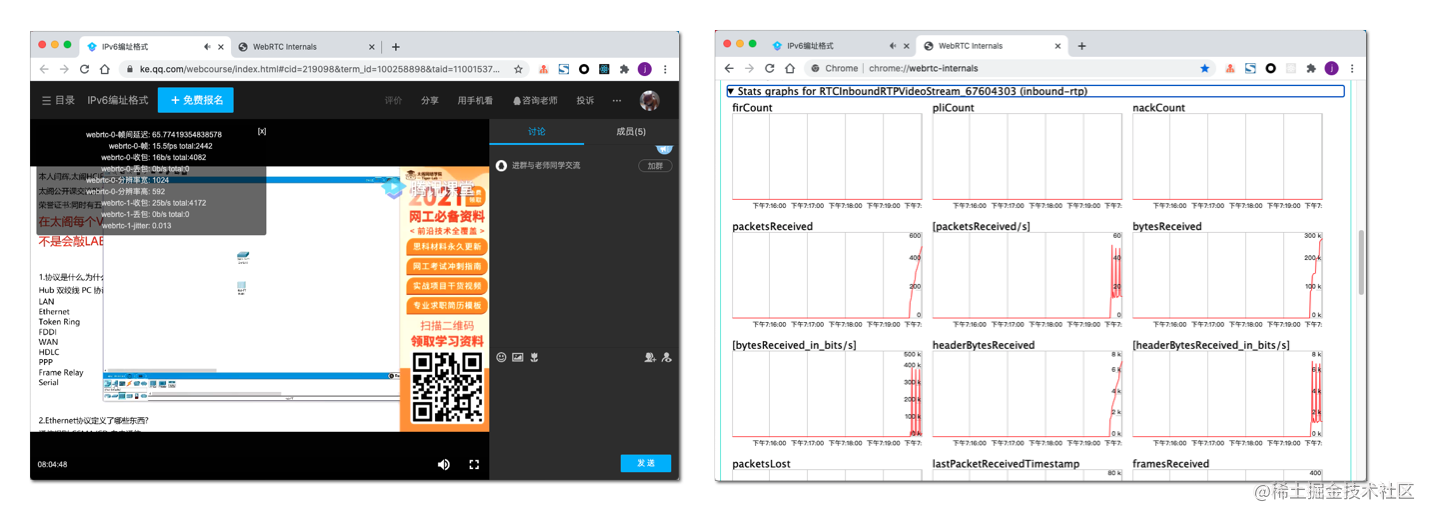Switch the video to fullscreen
This screenshot has width=1431, height=518.
pyautogui.click(x=474, y=464)
